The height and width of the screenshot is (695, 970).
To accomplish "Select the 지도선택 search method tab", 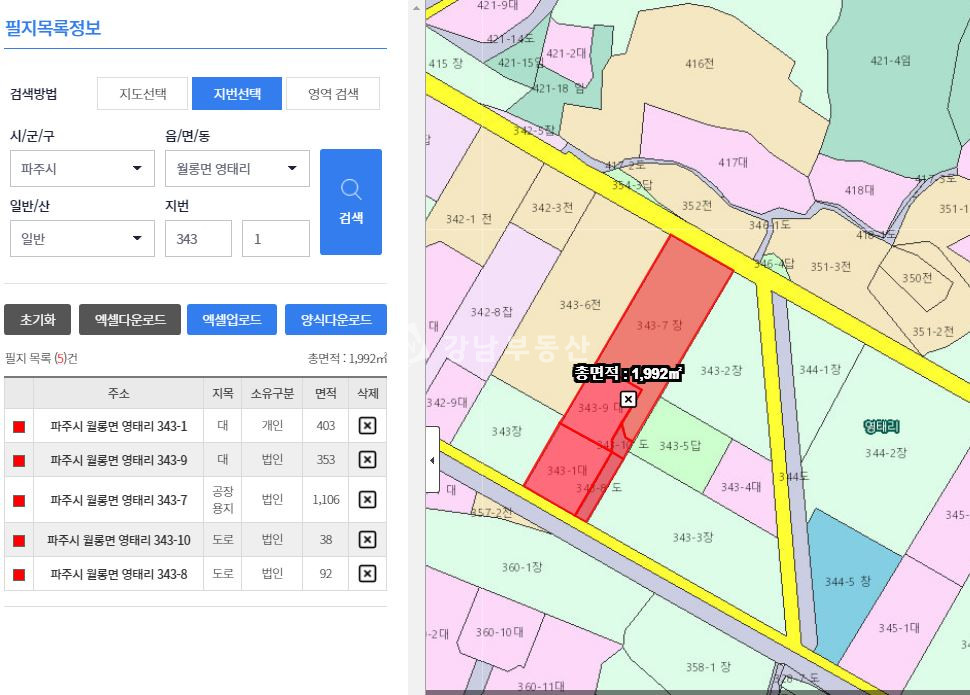I will (x=142, y=93).
